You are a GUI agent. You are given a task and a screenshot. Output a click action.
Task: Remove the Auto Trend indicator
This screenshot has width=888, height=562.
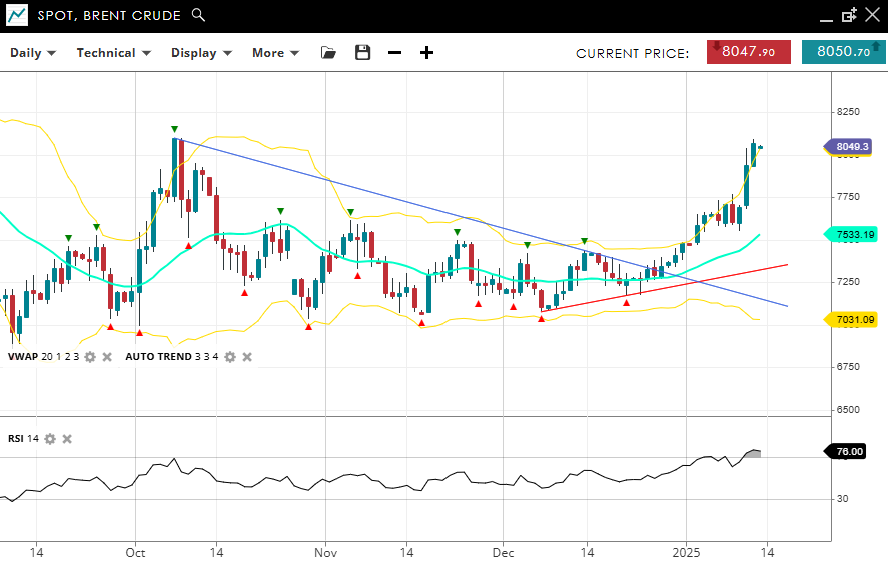[247, 356]
